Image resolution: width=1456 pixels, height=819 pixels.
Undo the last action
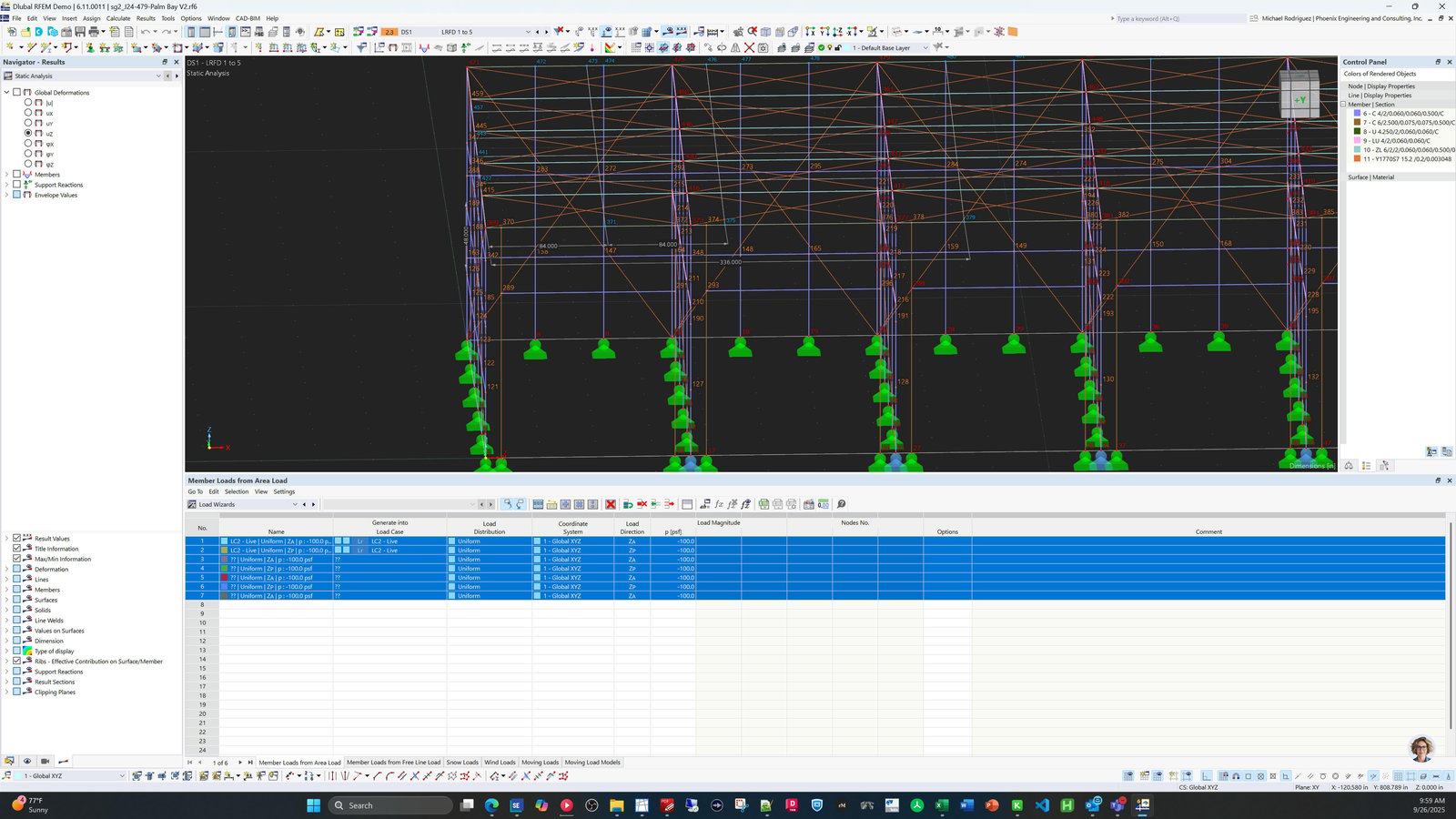pyautogui.click(x=145, y=32)
